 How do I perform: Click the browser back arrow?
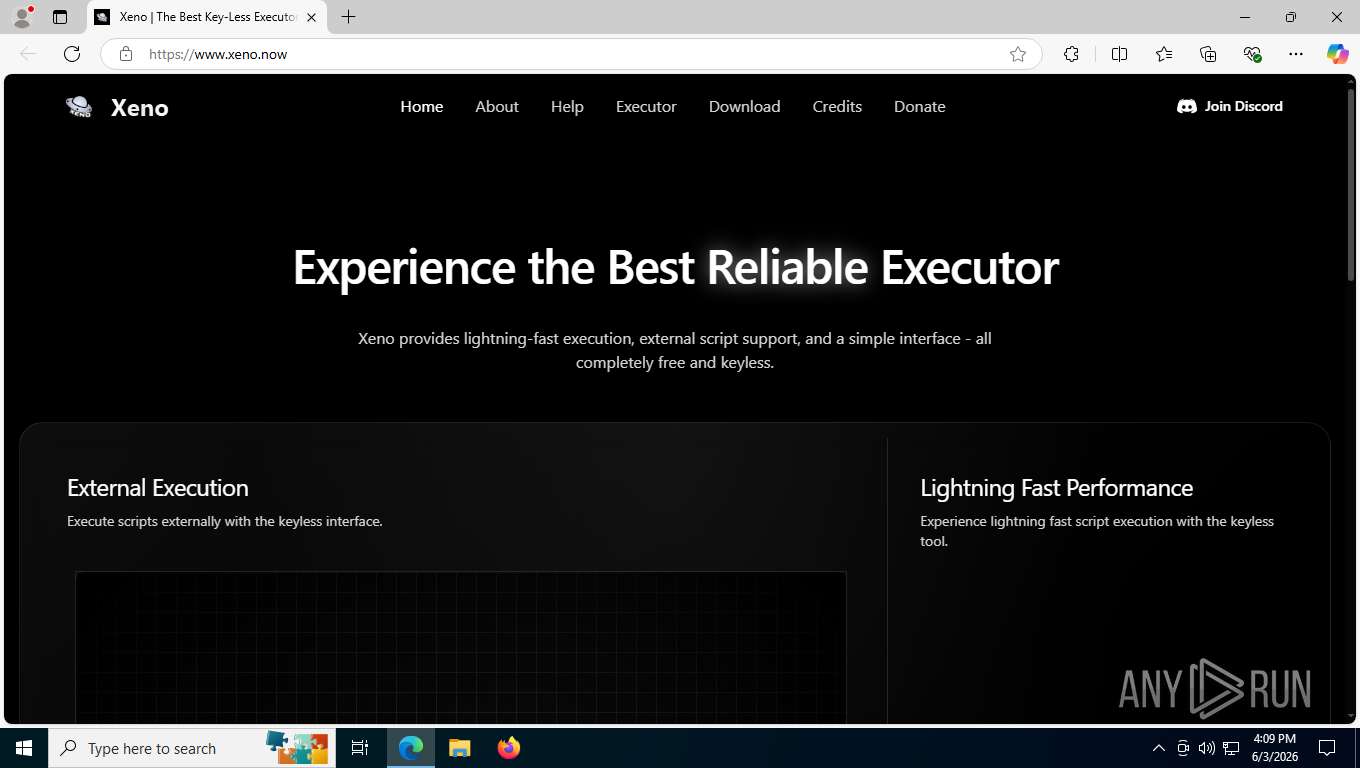(x=28, y=54)
